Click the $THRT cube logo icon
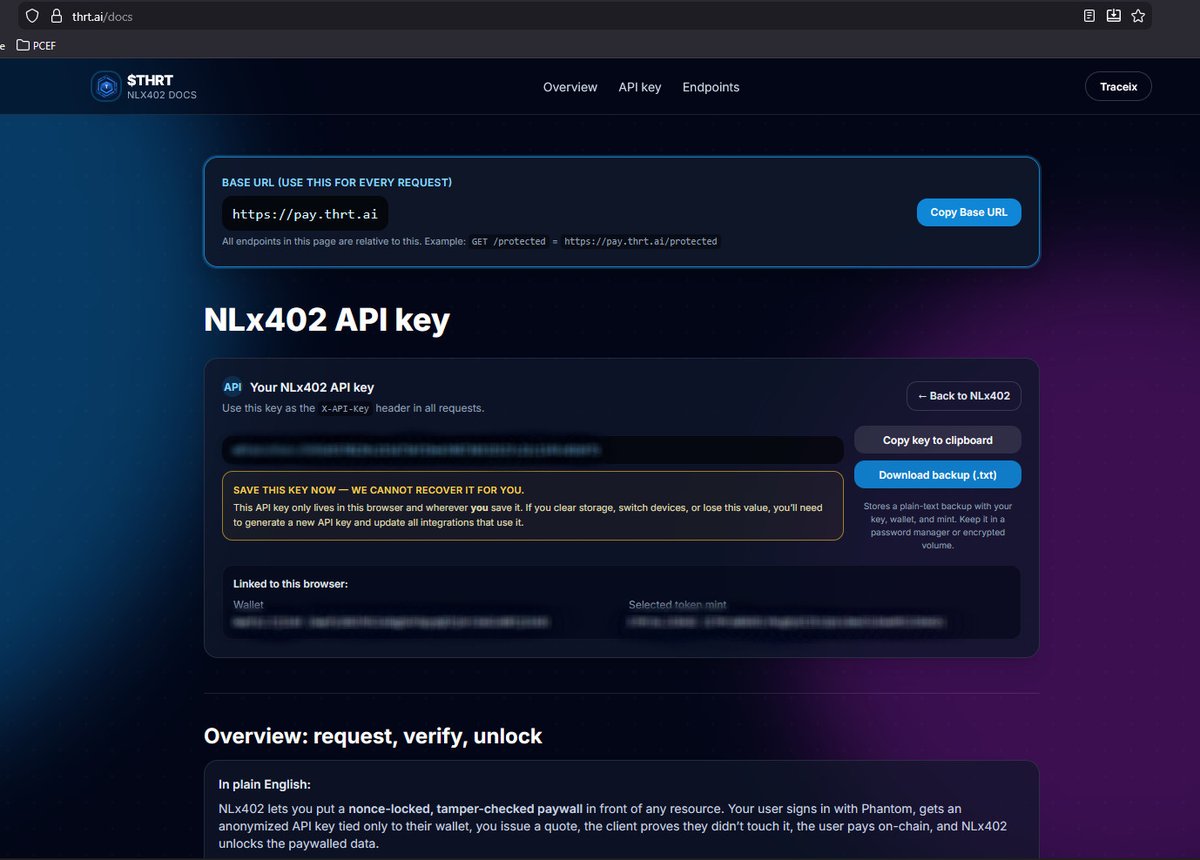 pos(105,87)
